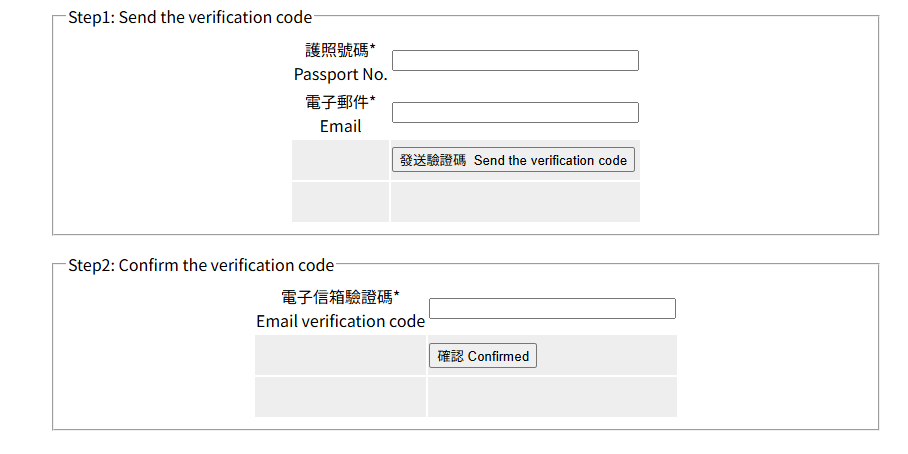Image resolution: width=908 pixels, height=454 pixels.
Task: Click the "電子信箱驗證碼" Chinese label text
Action: [x=336, y=297]
